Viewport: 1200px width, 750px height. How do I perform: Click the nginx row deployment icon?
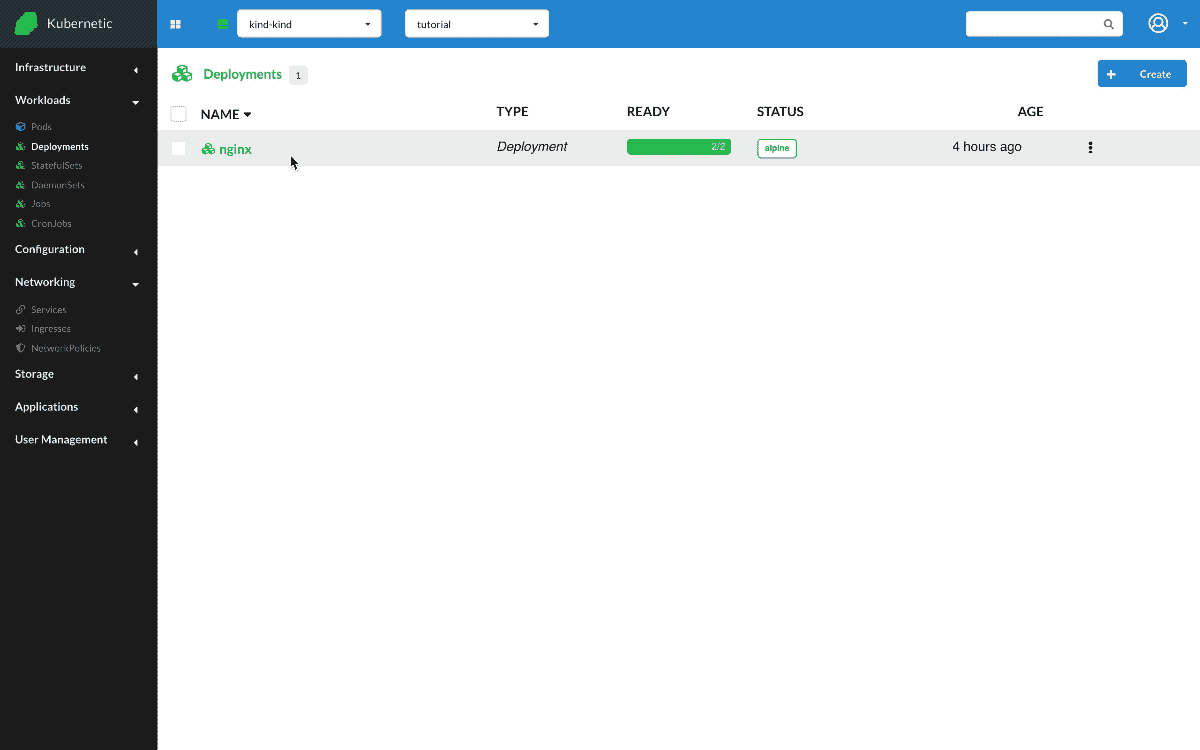coord(208,149)
